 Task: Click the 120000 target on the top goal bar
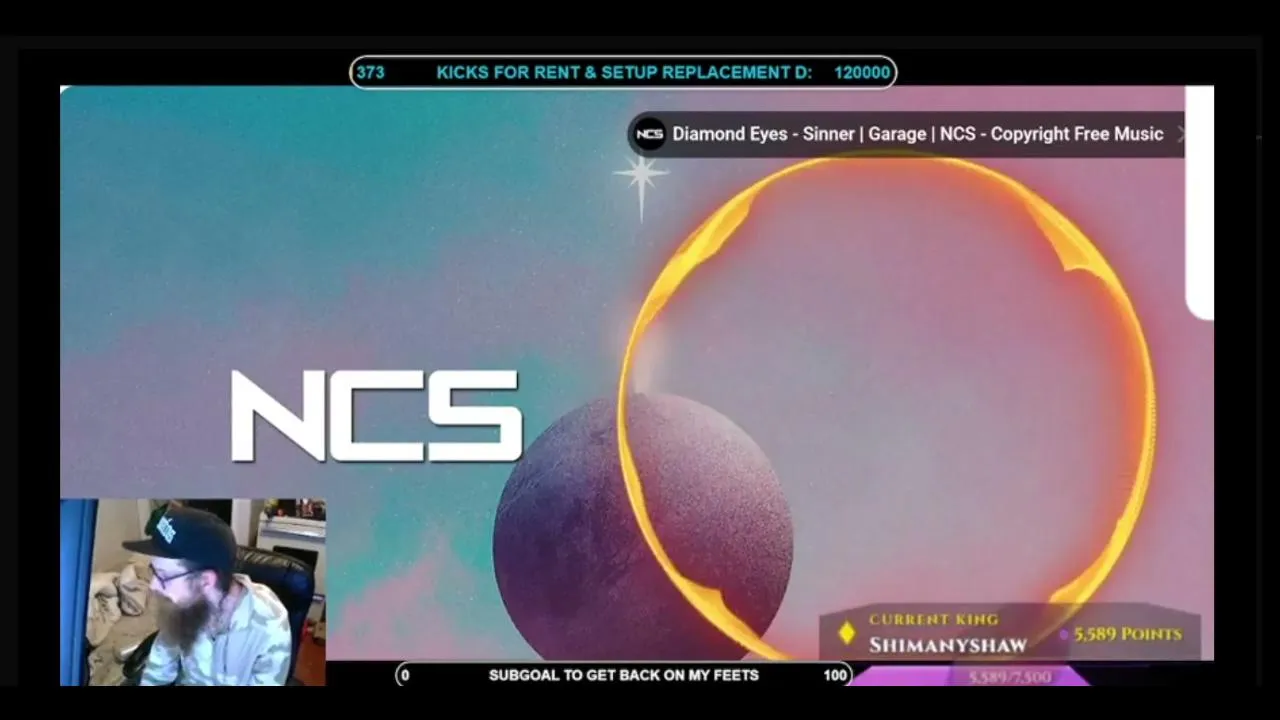click(x=862, y=72)
